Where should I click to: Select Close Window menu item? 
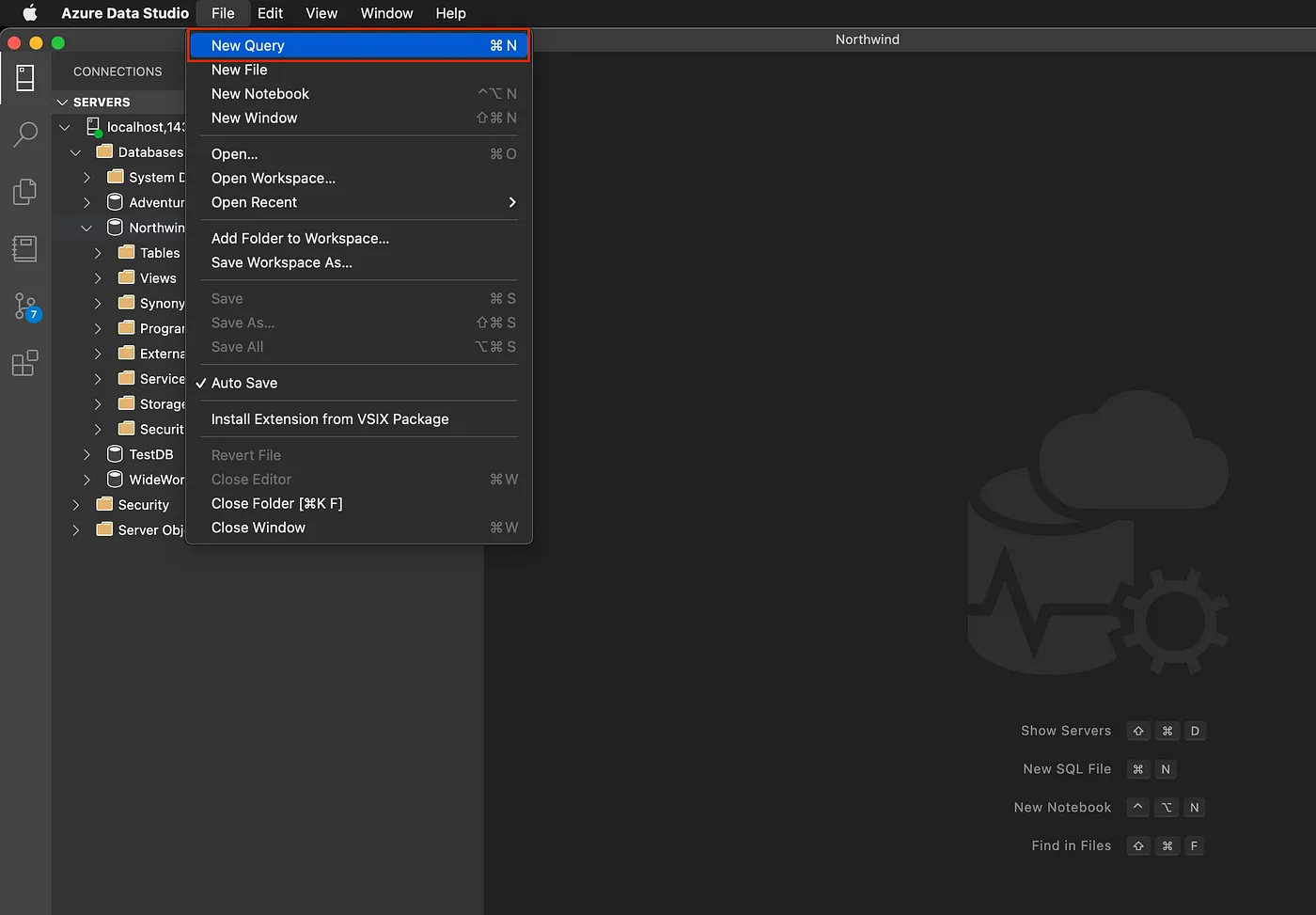point(359,528)
